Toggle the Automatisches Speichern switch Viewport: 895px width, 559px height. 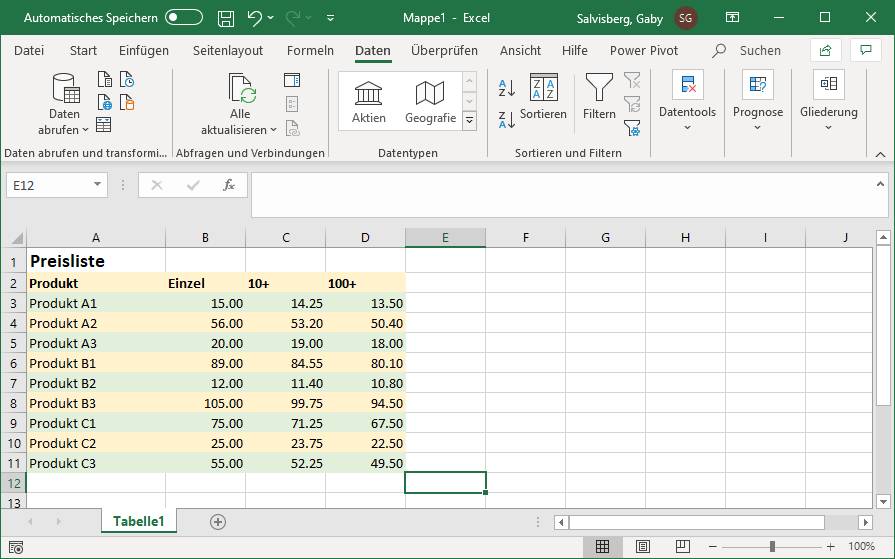click(x=184, y=18)
